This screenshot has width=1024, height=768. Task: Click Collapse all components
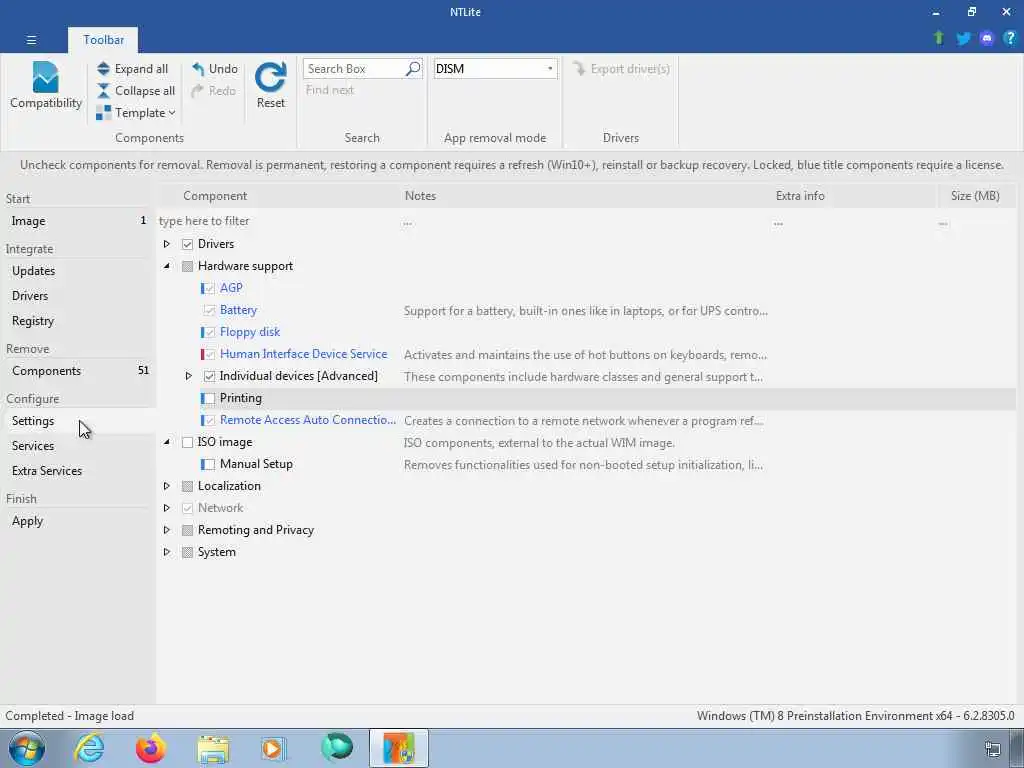coord(136,91)
